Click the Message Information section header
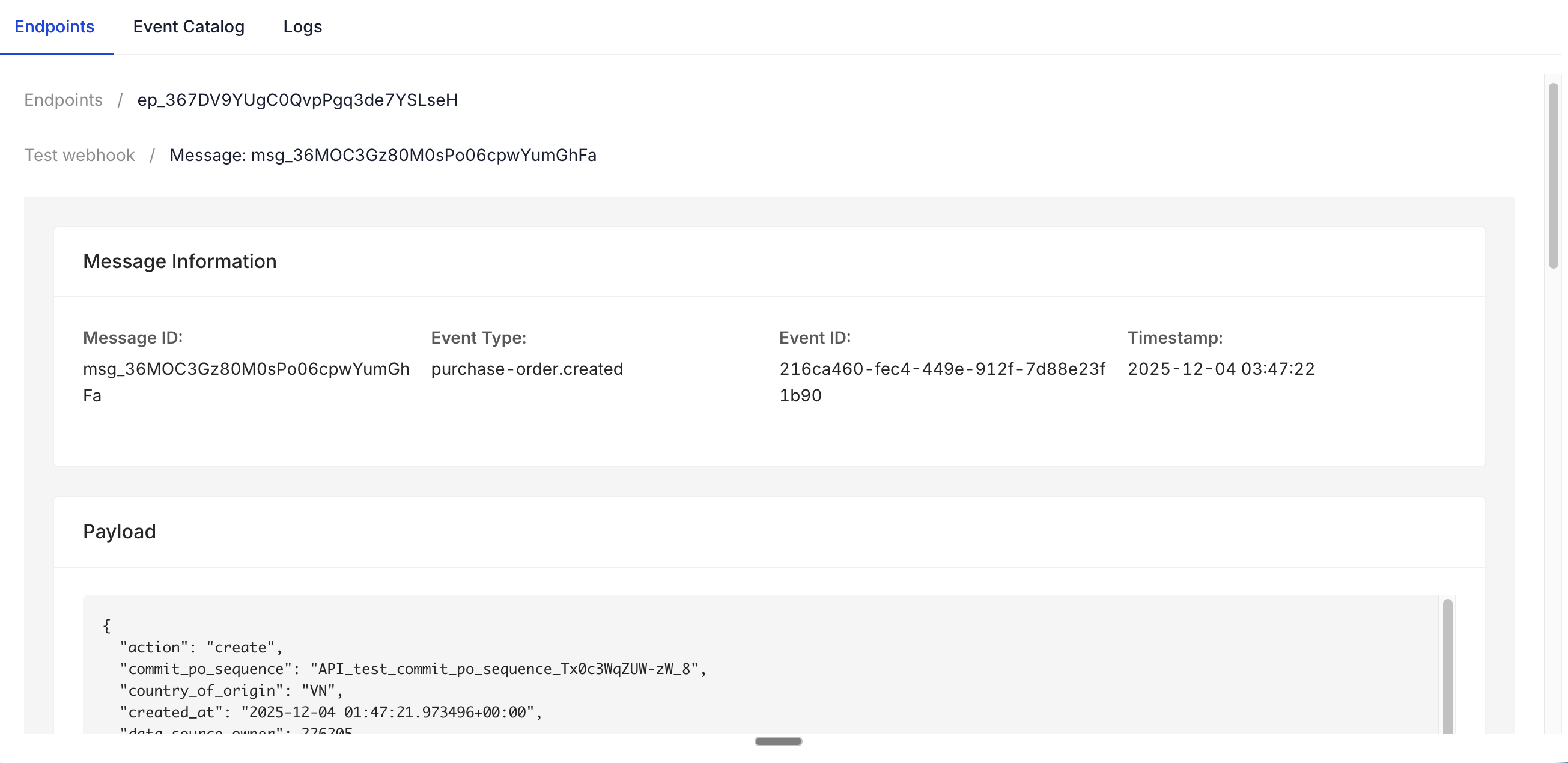This screenshot has height=763, width=1568. click(180, 261)
